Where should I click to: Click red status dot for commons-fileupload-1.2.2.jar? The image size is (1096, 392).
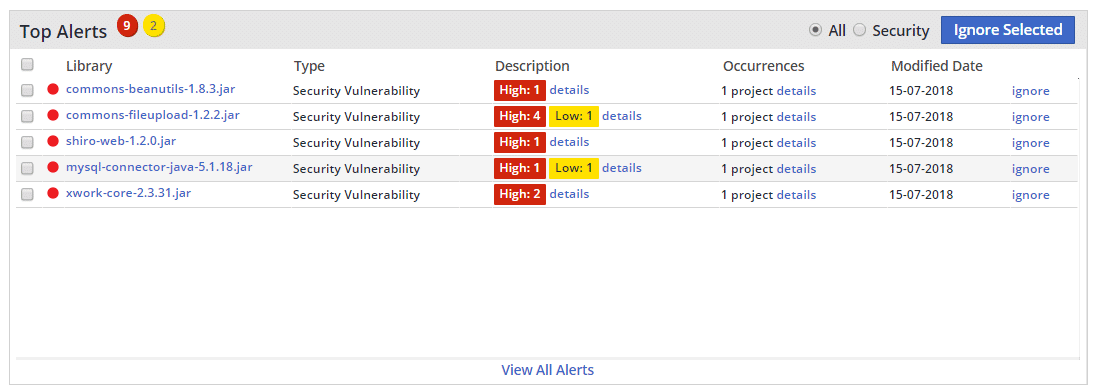pos(53,115)
